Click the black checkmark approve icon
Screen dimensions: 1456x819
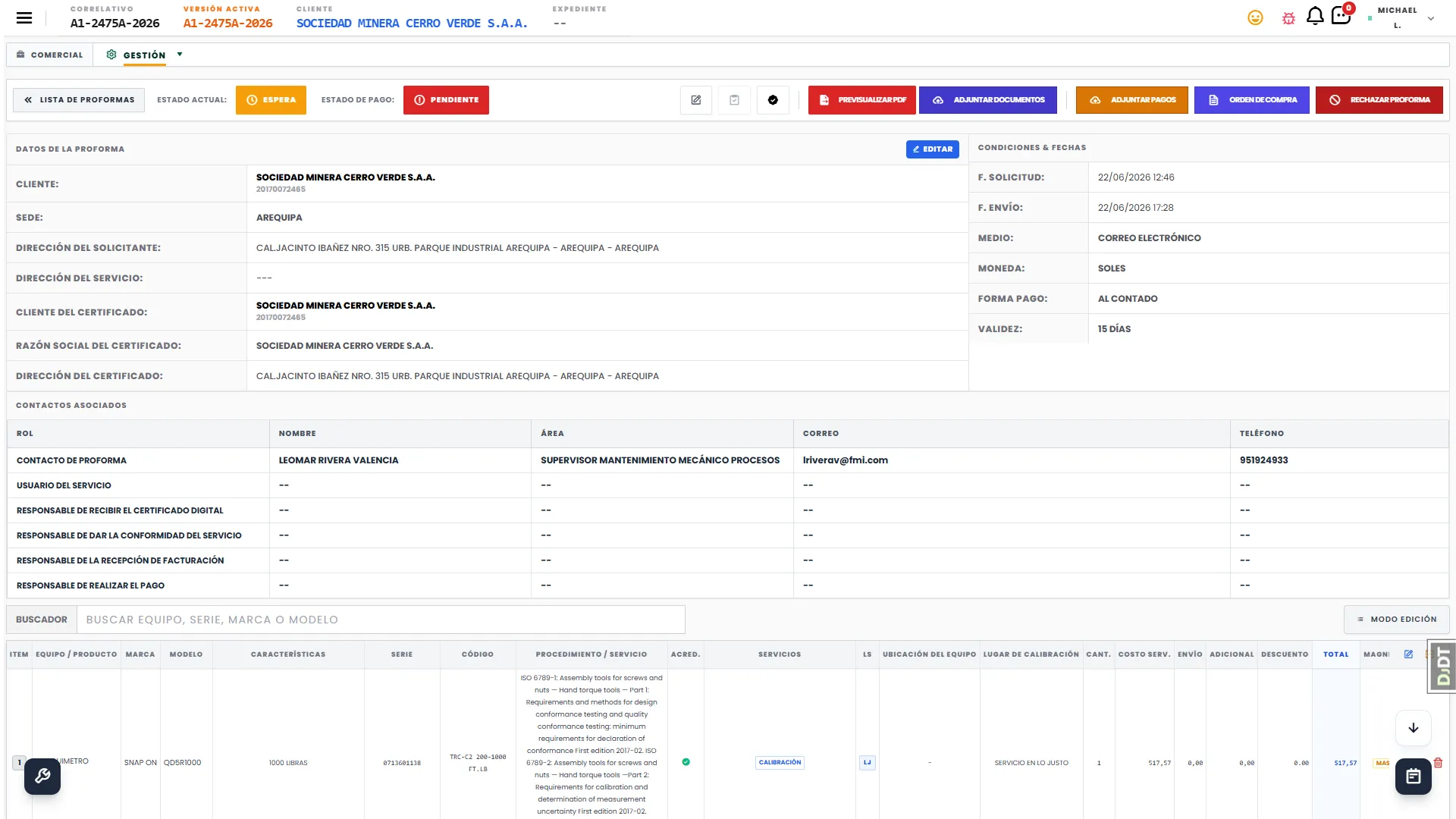click(x=773, y=100)
